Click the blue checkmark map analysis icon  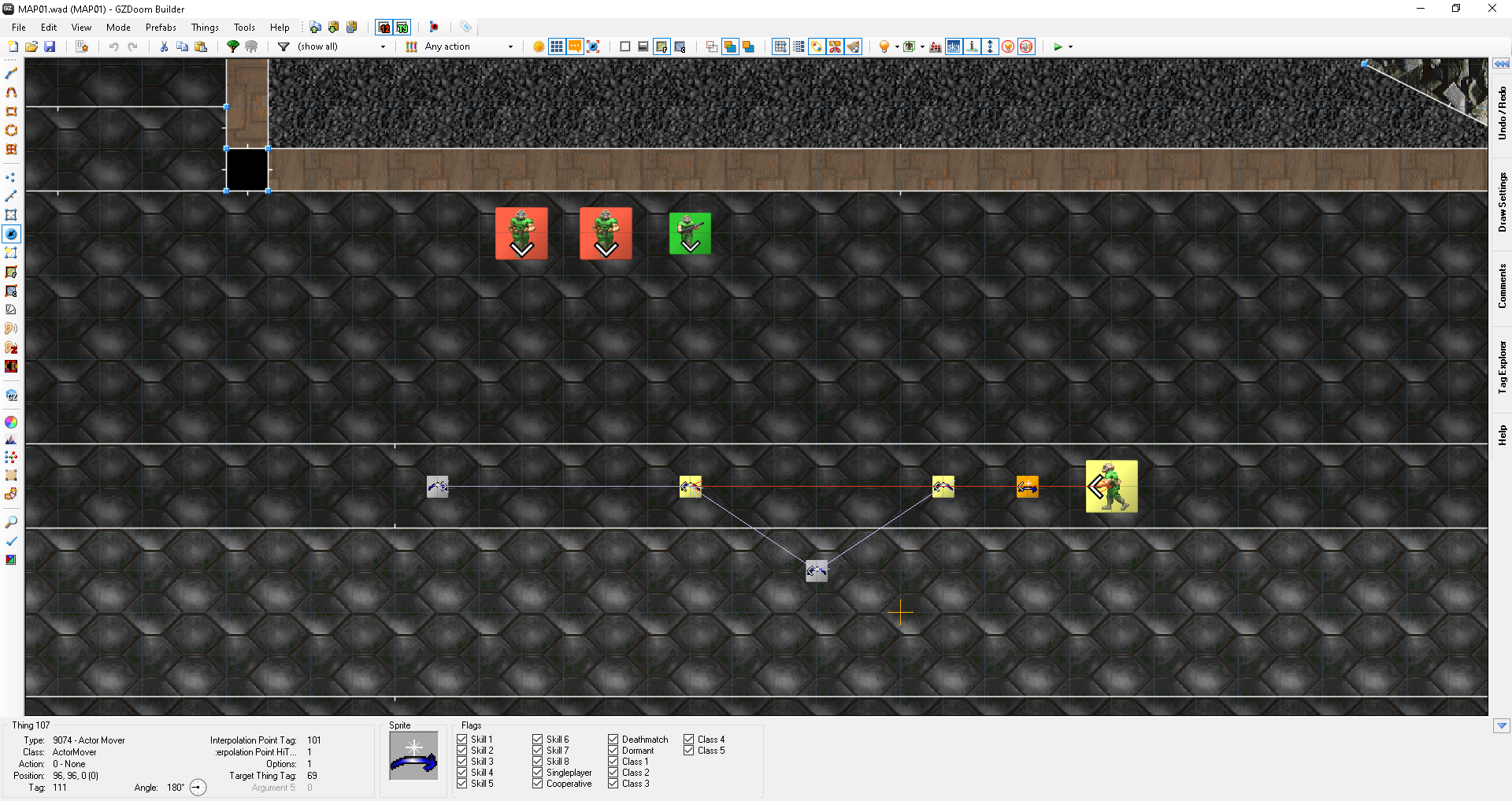pos(11,541)
